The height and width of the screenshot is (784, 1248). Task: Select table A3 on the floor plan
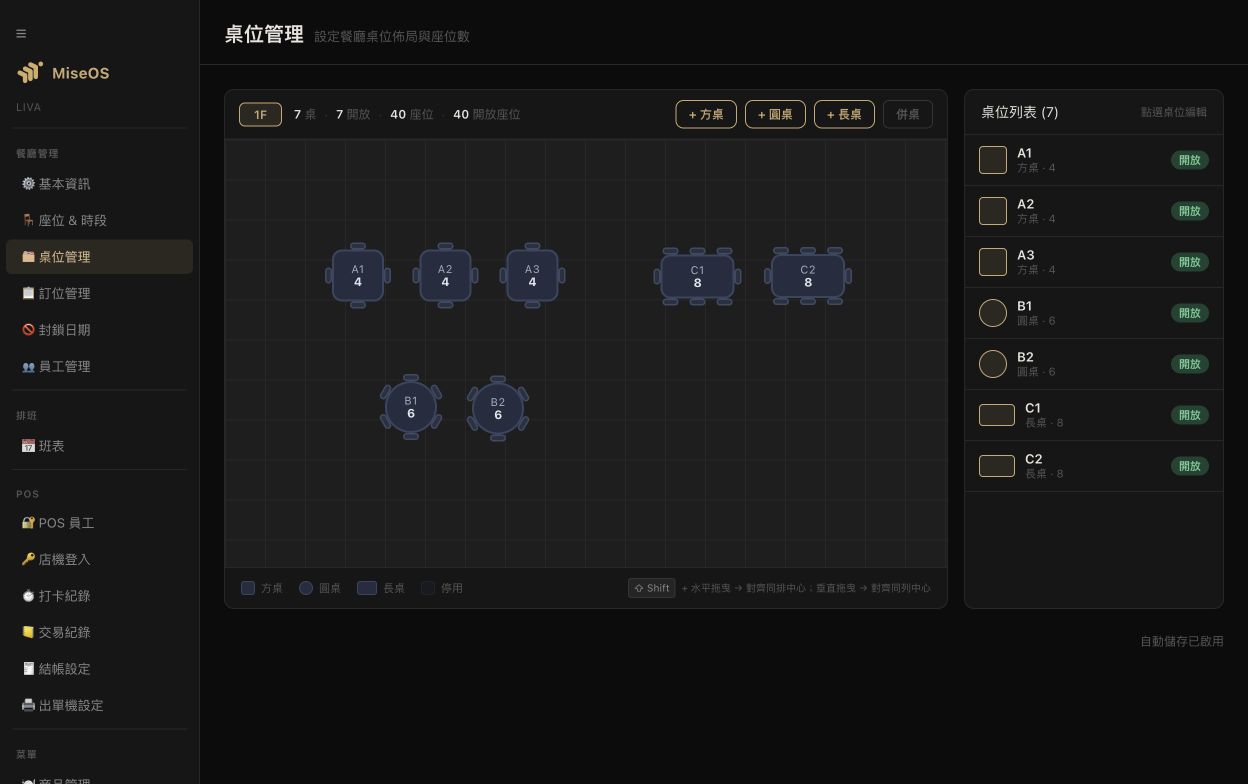(532, 276)
